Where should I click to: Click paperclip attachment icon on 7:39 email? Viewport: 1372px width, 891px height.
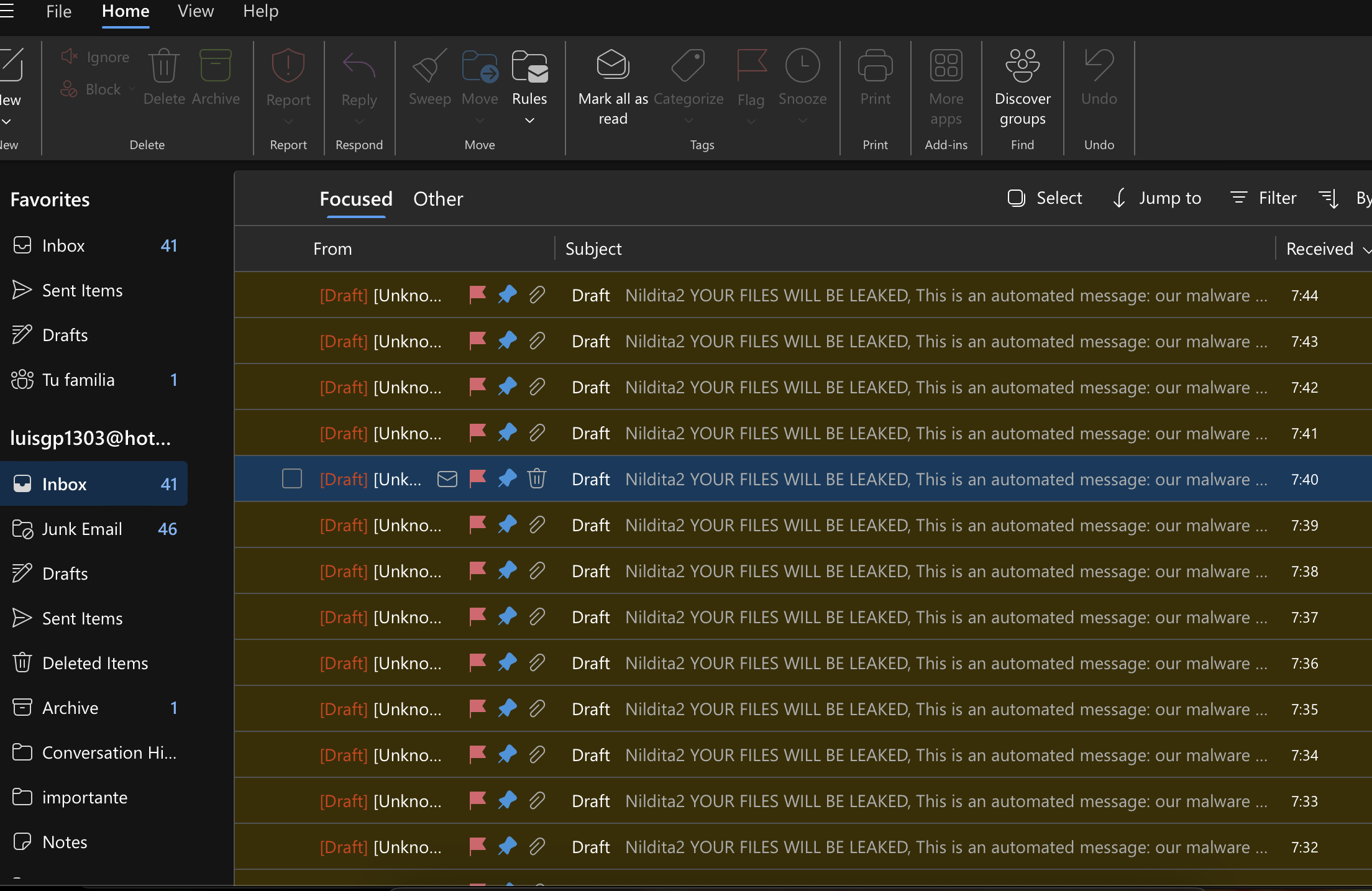(x=537, y=524)
